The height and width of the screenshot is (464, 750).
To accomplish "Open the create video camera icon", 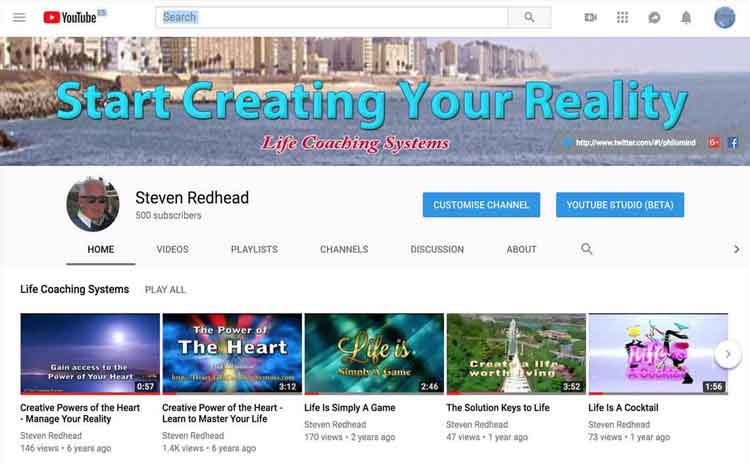I will (591, 18).
